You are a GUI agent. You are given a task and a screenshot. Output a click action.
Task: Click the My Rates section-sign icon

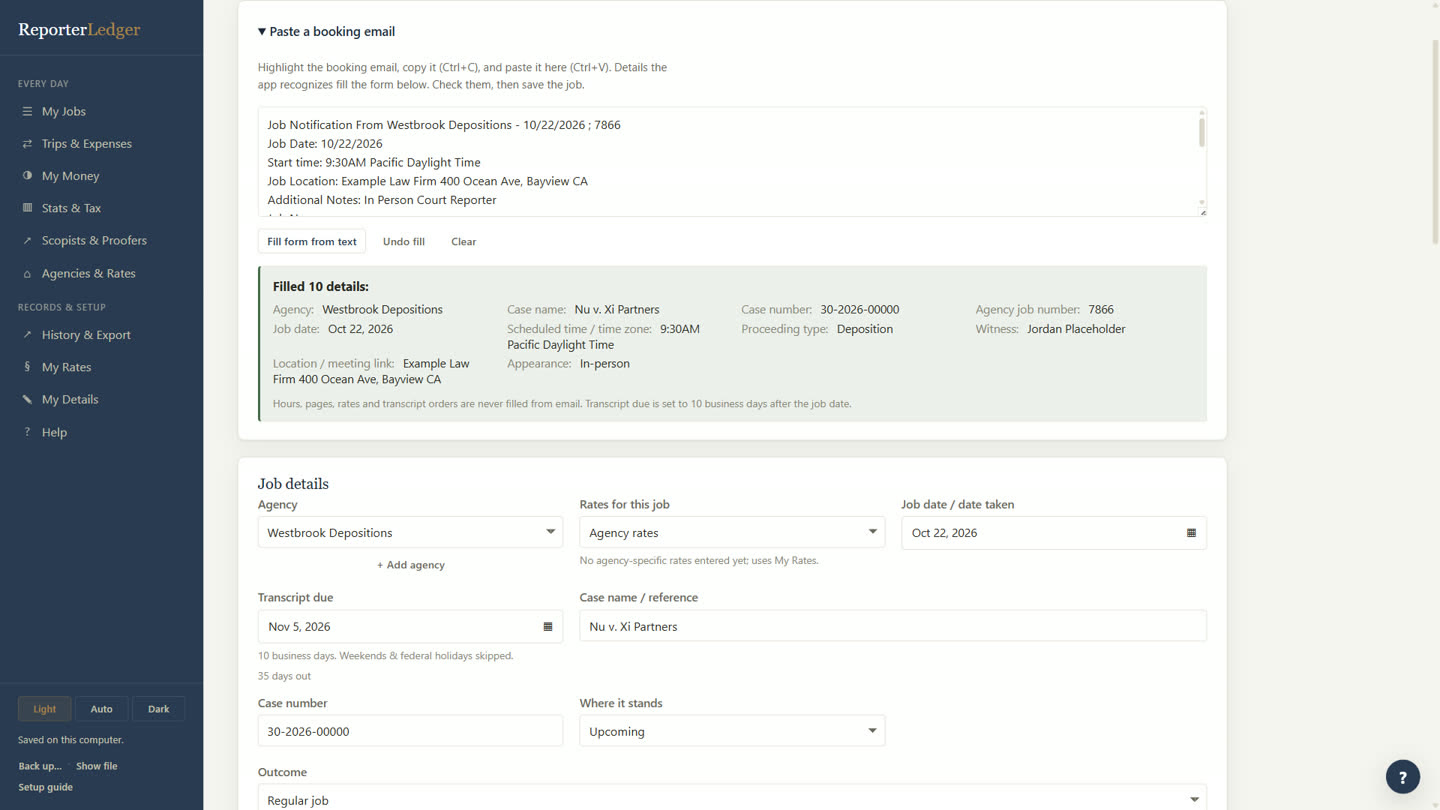(x=27, y=367)
